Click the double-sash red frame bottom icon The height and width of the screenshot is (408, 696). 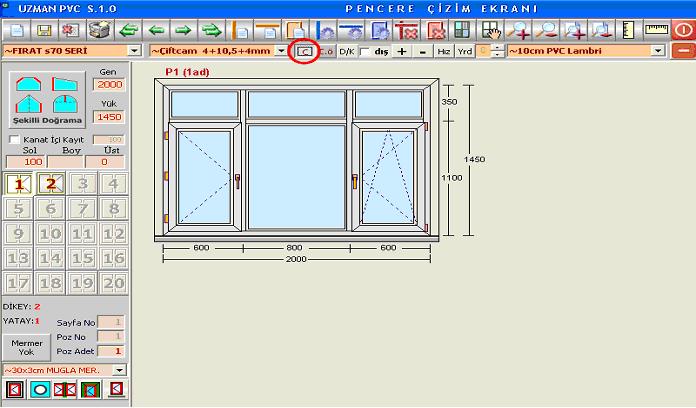click(x=65, y=389)
